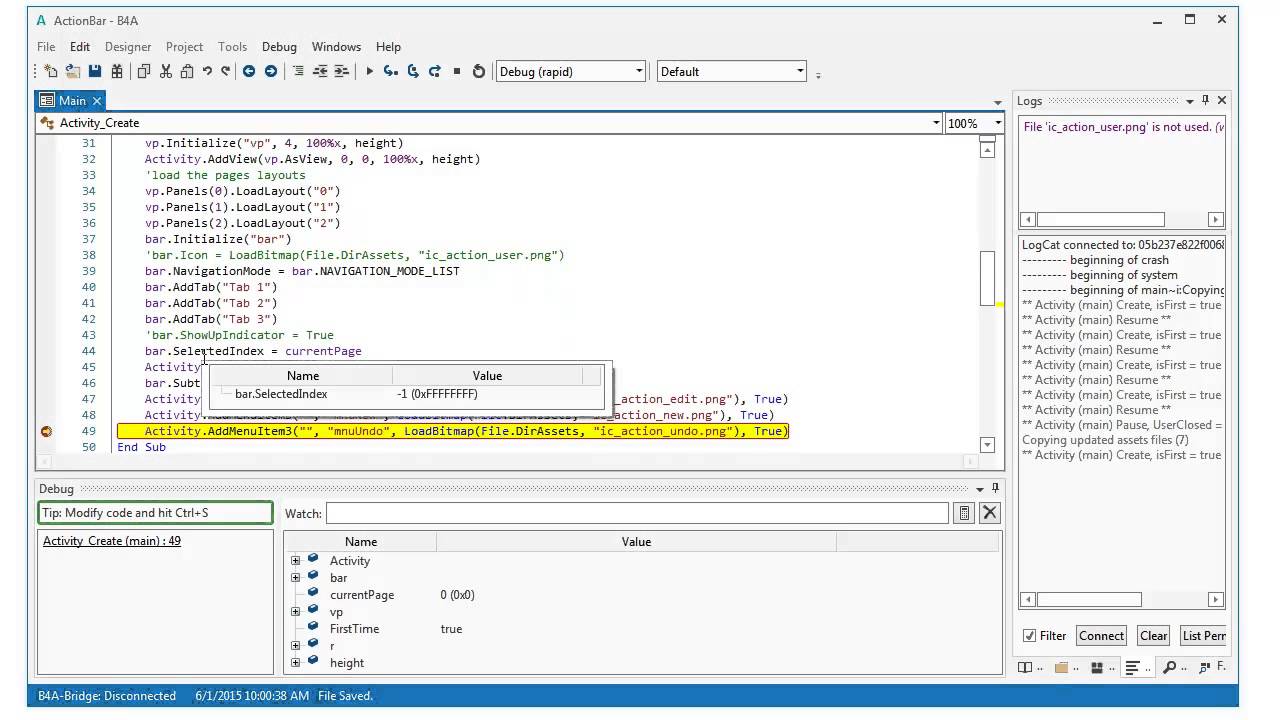Viewport: 1280px width, 720px height.
Task: Click inside the Watch expression field
Action: coord(637,513)
